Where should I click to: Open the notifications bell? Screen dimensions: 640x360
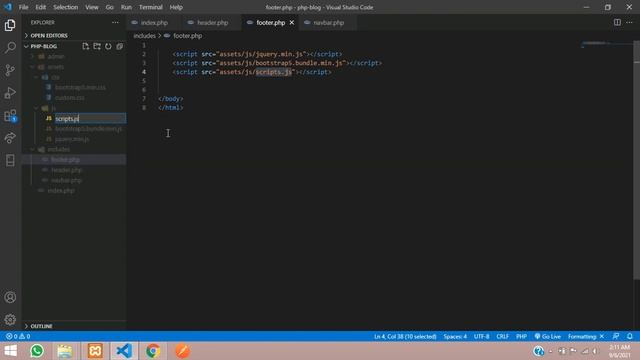click(629, 336)
